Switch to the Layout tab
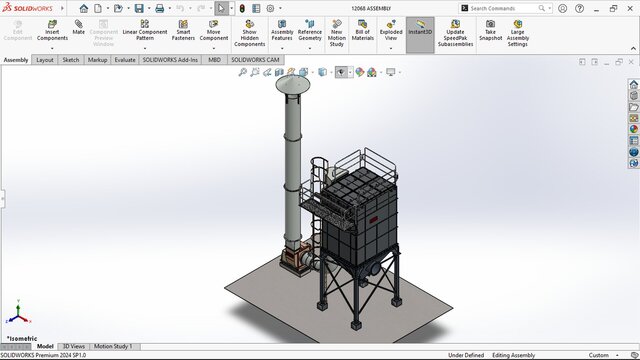 pyautogui.click(x=44, y=60)
